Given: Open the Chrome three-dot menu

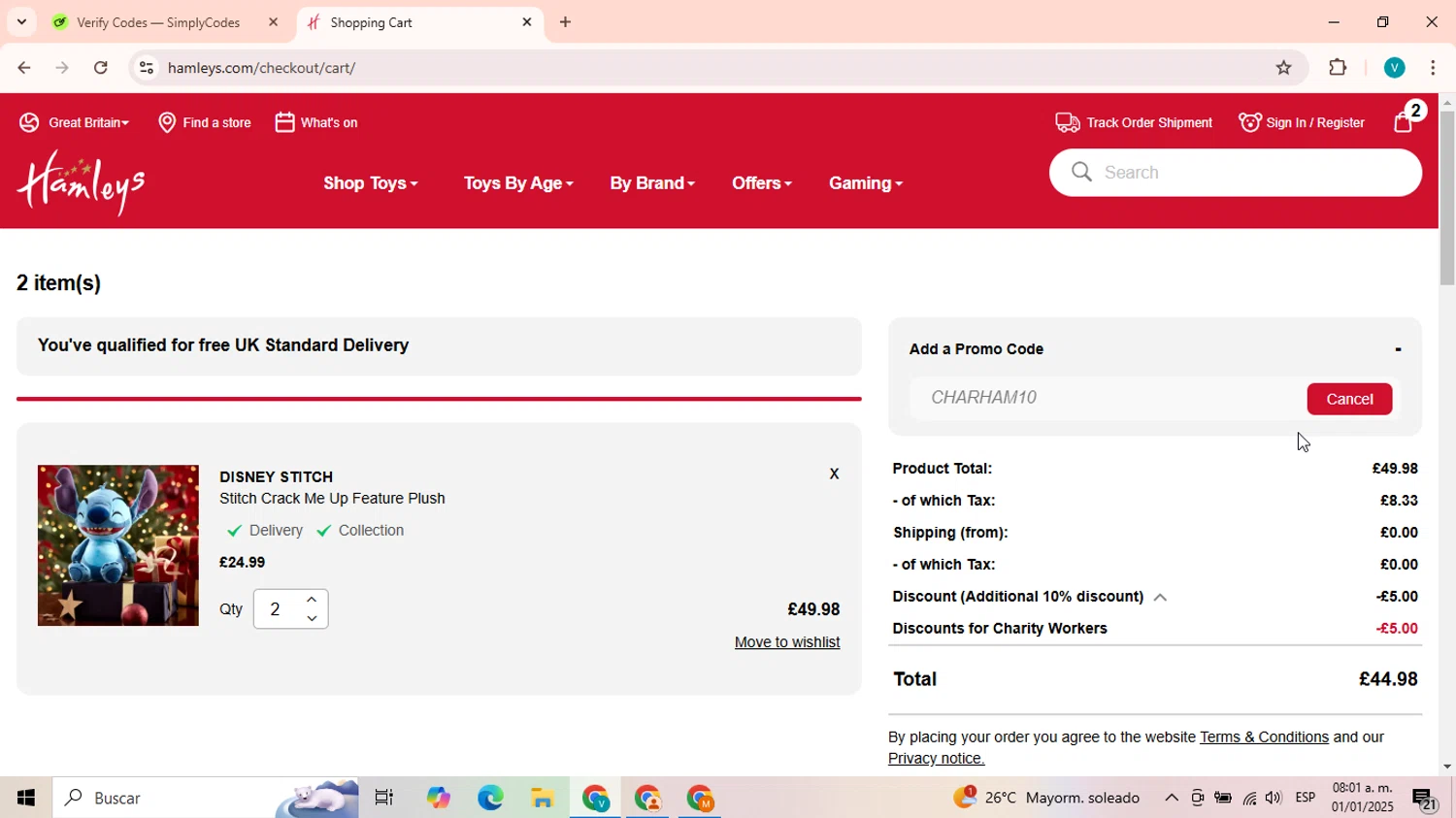Looking at the screenshot, I should tap(1433, 68).
